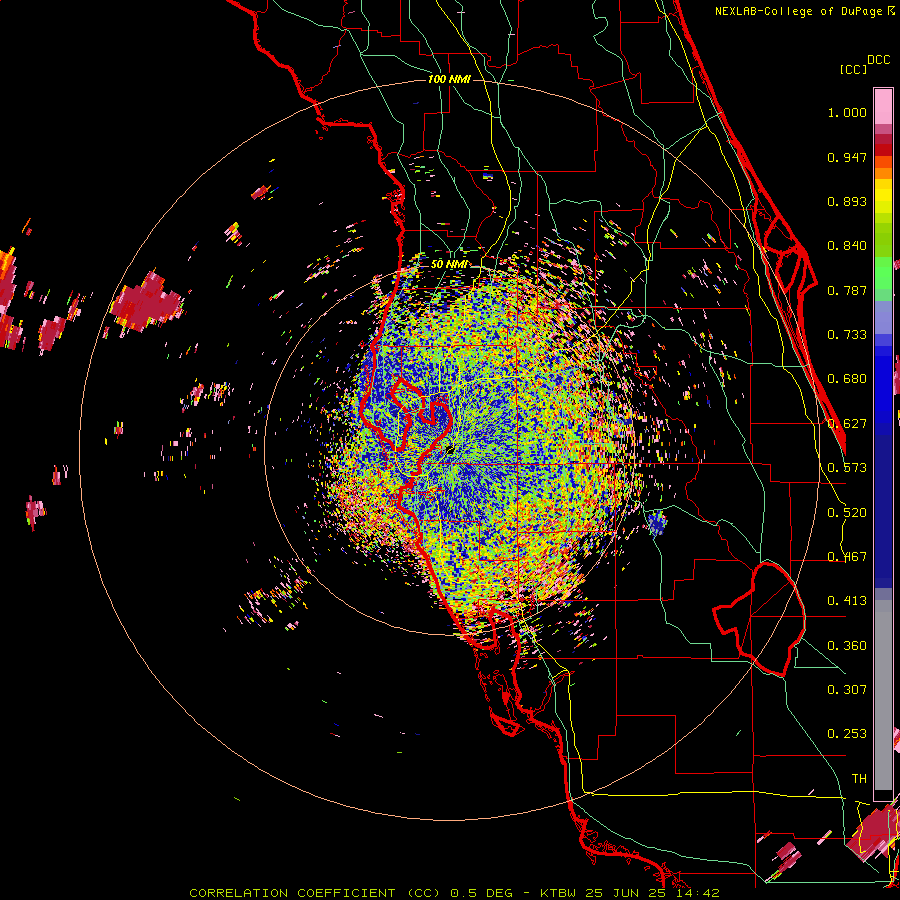Click the 0.573 scale value
900x900 pixels.
pos(847,468)
